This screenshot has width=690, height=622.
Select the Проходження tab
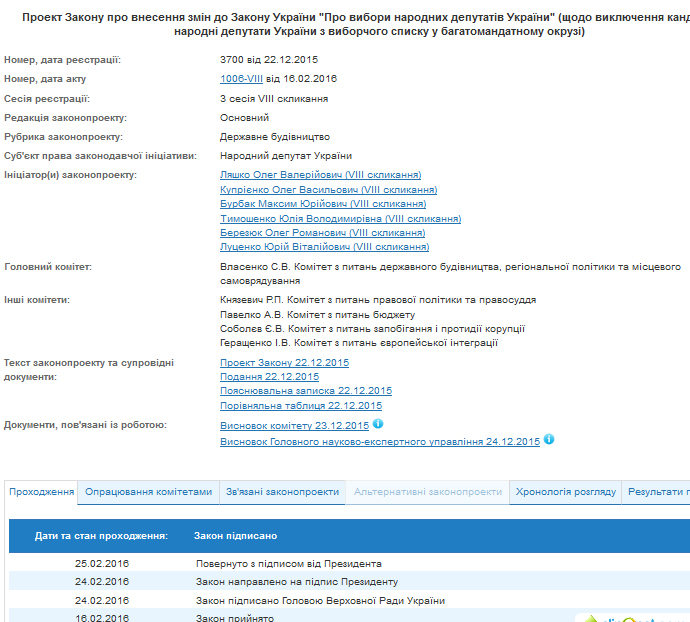tap(41, 492)
